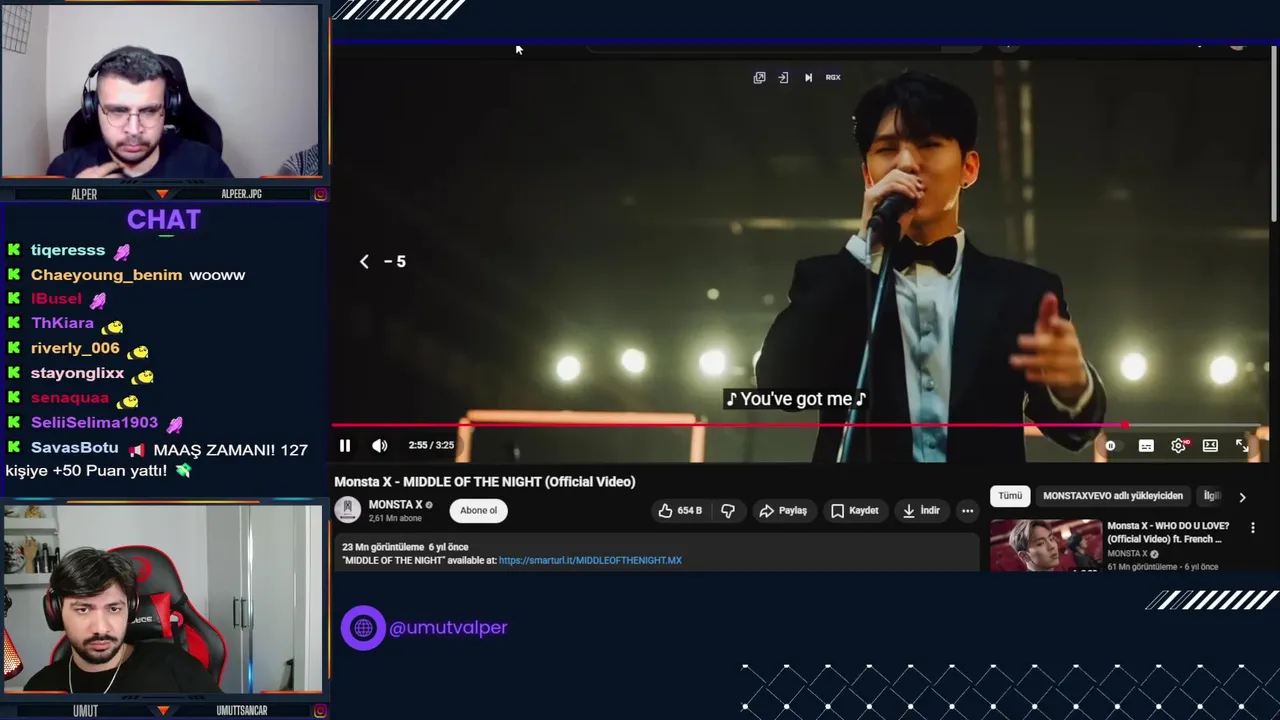Pause the Monsta X video

coord(345,446)
